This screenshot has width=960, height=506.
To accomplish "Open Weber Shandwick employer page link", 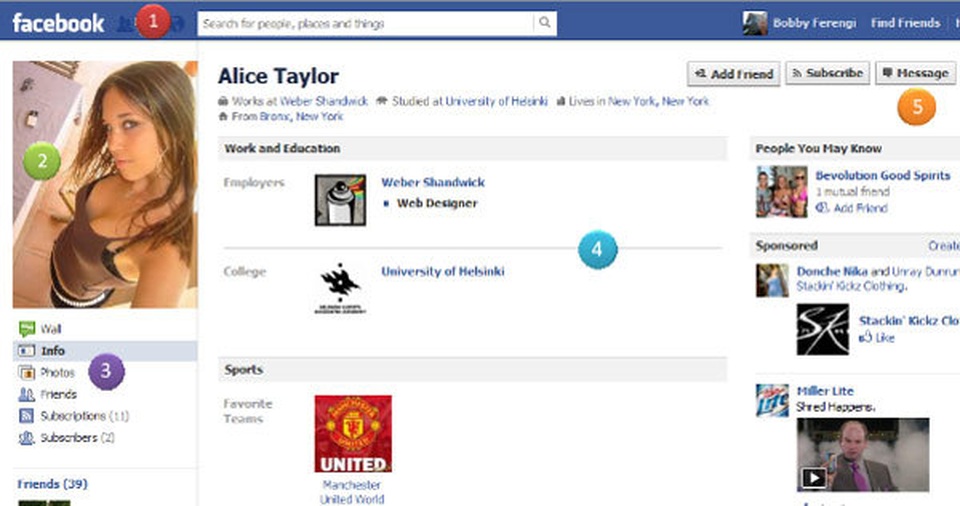I will coord(433,183).
